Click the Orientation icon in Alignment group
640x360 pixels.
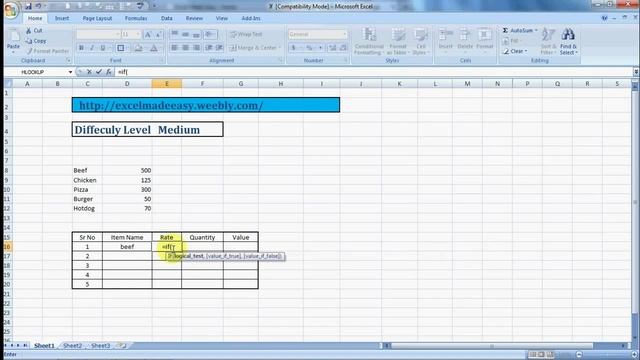click(x=210, y=34)
